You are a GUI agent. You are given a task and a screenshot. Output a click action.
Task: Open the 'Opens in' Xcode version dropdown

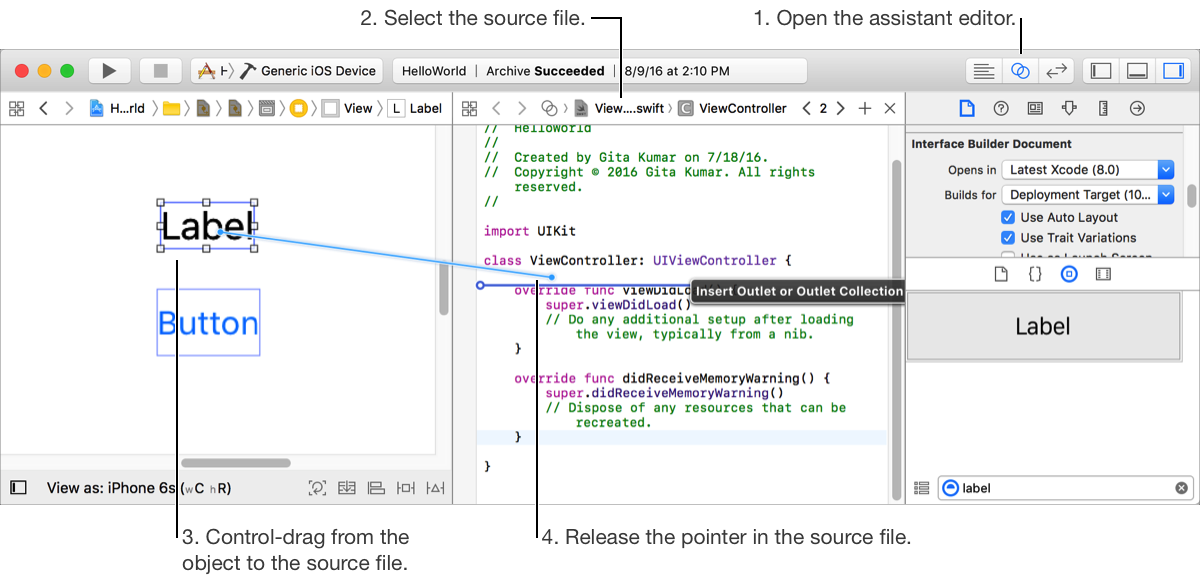coord(1088,170)
